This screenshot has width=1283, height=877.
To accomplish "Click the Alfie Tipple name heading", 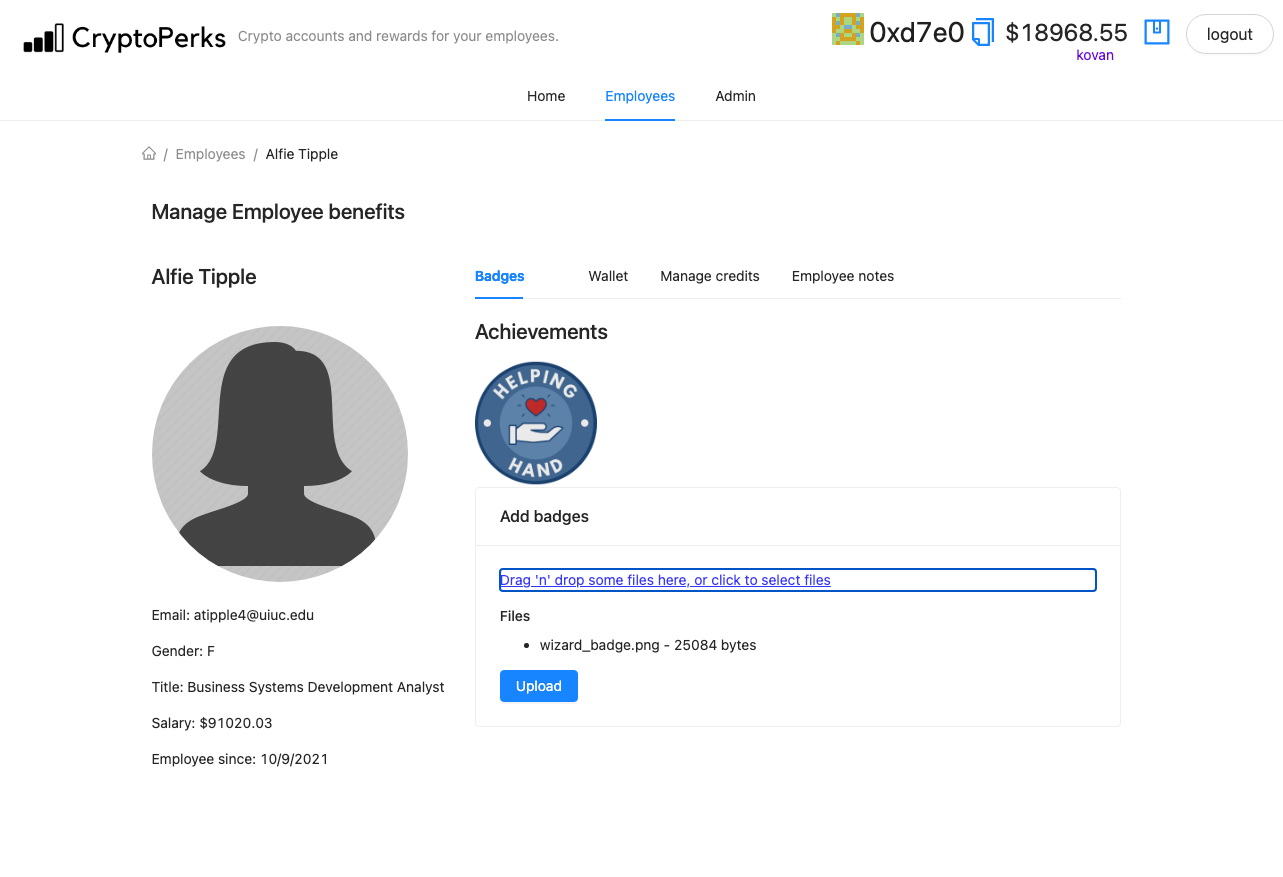I will pyautogui.click(x=204, y=277).
